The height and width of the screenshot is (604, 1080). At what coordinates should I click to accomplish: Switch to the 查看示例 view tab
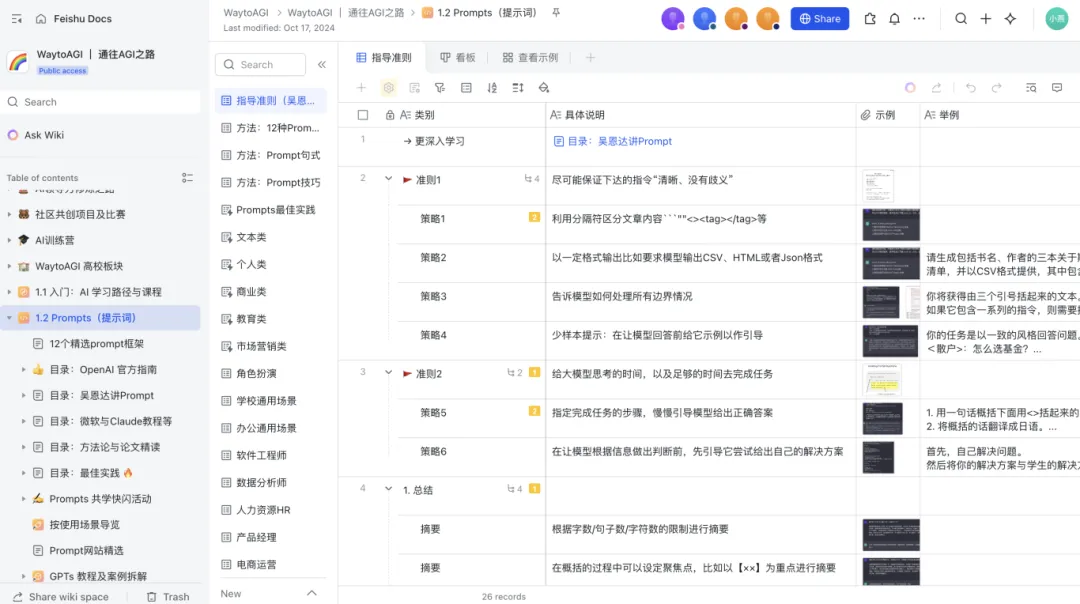point(530,57)
